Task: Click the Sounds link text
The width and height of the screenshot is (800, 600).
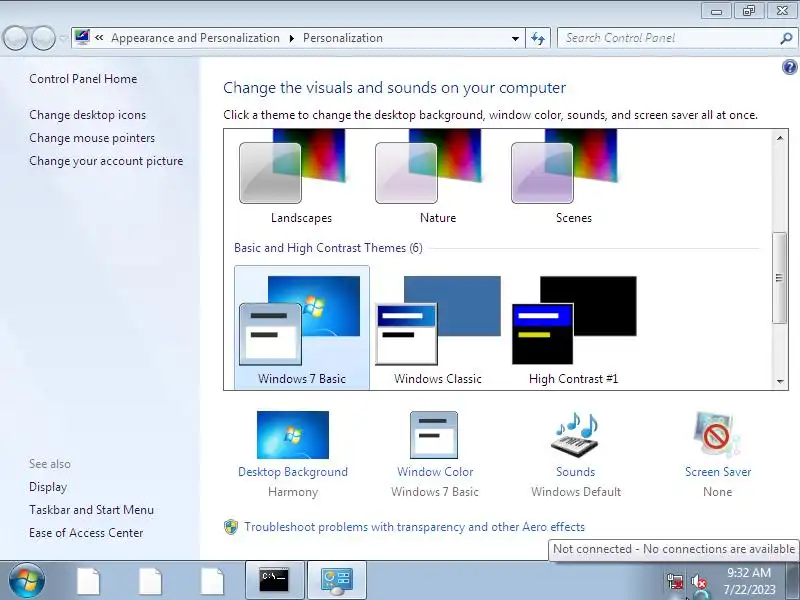Action: [x=576, y=472]
